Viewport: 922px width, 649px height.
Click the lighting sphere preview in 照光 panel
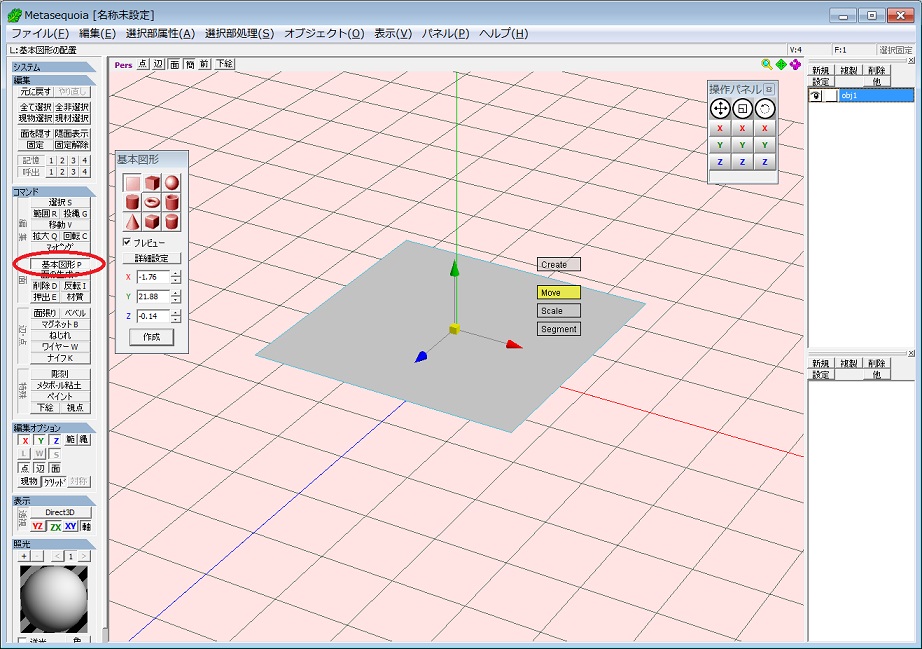54,600
